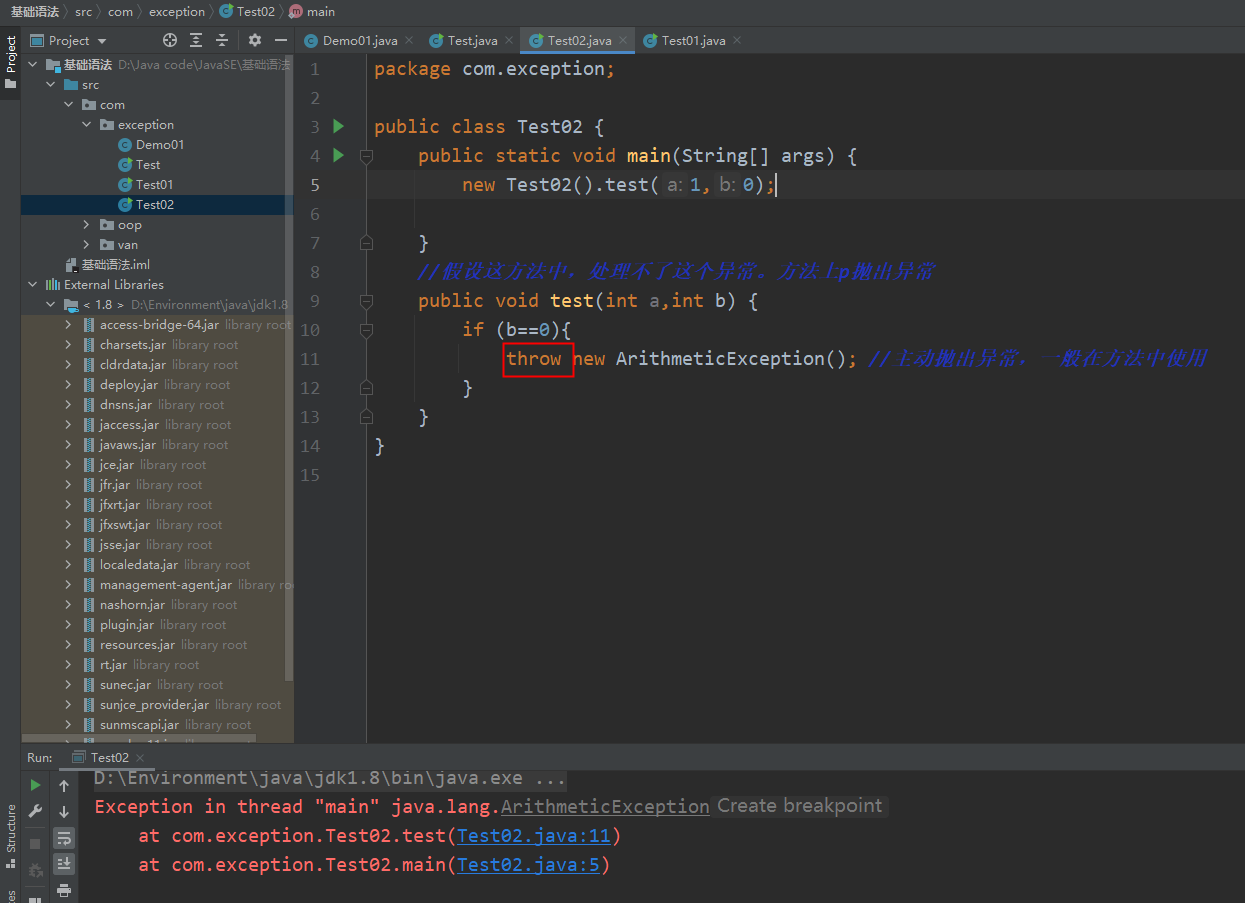Click the Create breakpoint link
The height and width of the screenshot is (903, 1245).
(x=799, y=806)
